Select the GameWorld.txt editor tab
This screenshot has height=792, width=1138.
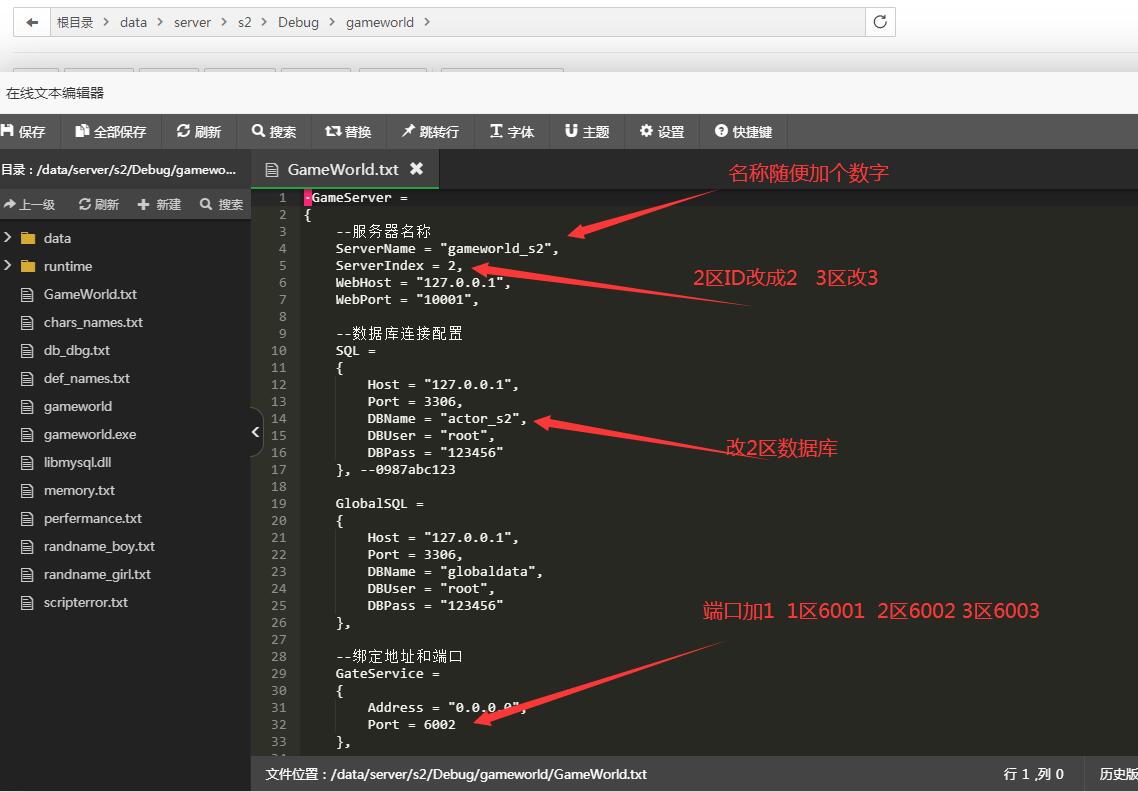[342, 169]
